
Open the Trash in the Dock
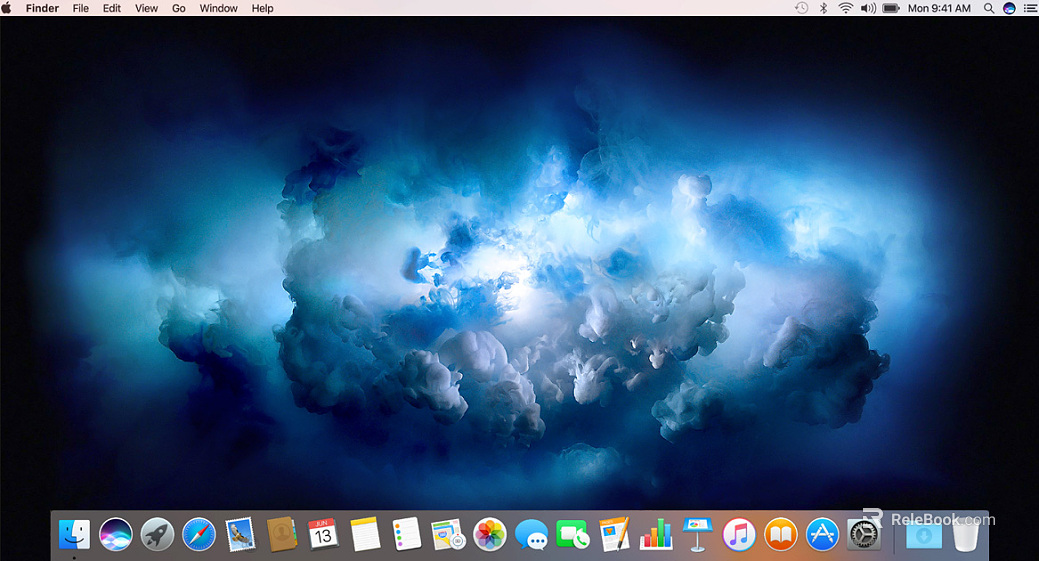click(965, 535)
